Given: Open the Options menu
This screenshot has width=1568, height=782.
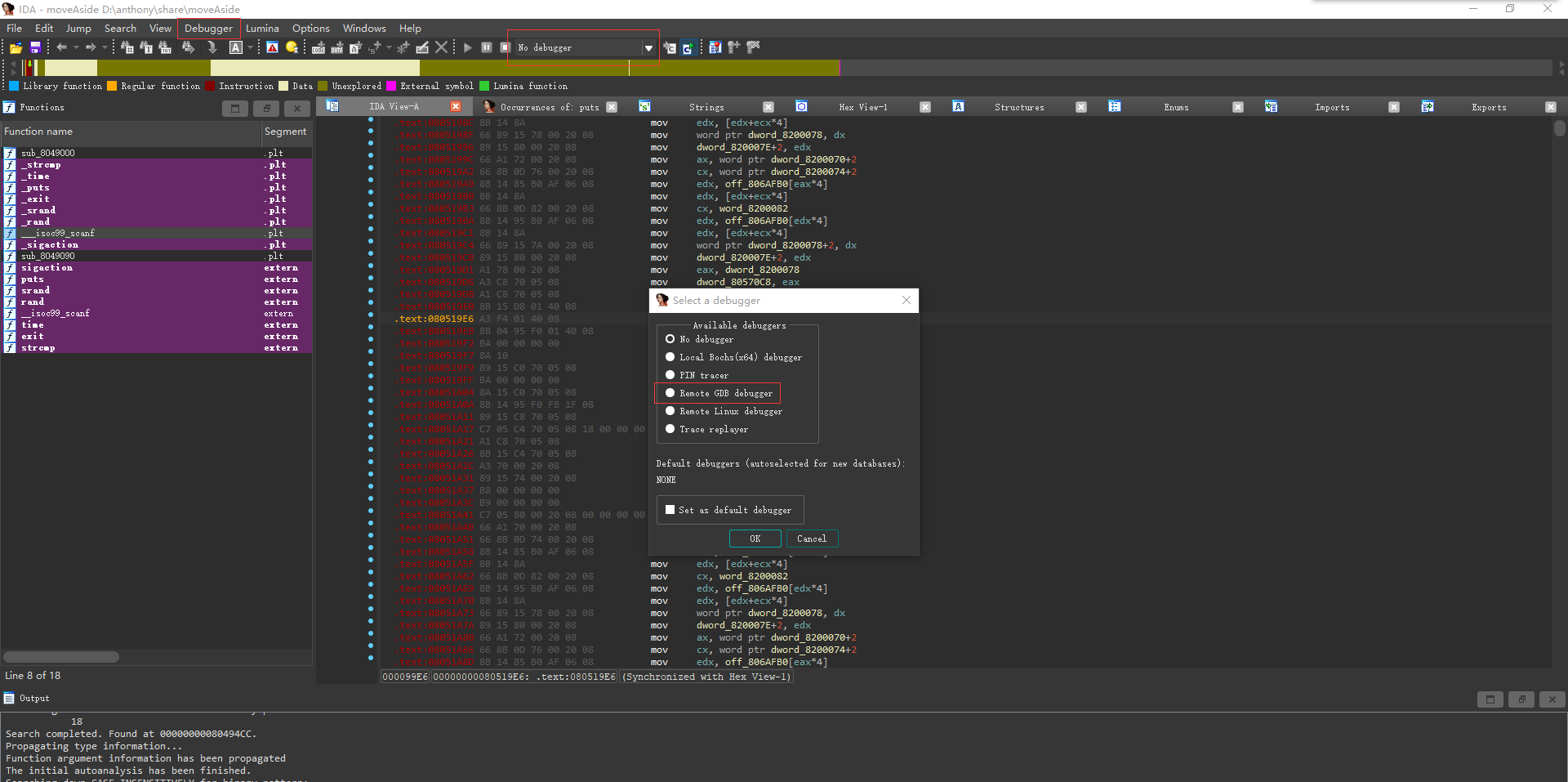Looking at the screenshot, I should coord(310,28).
